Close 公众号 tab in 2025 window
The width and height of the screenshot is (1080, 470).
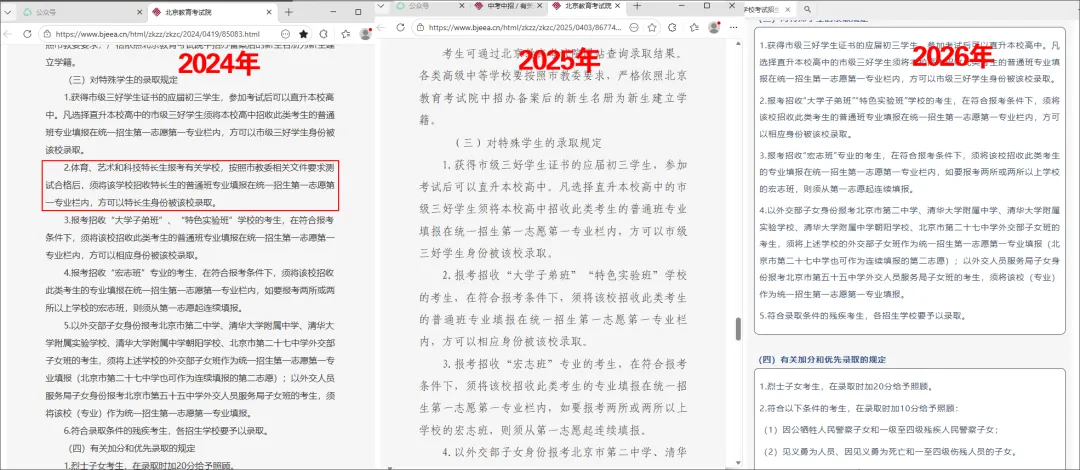(463, 6)
